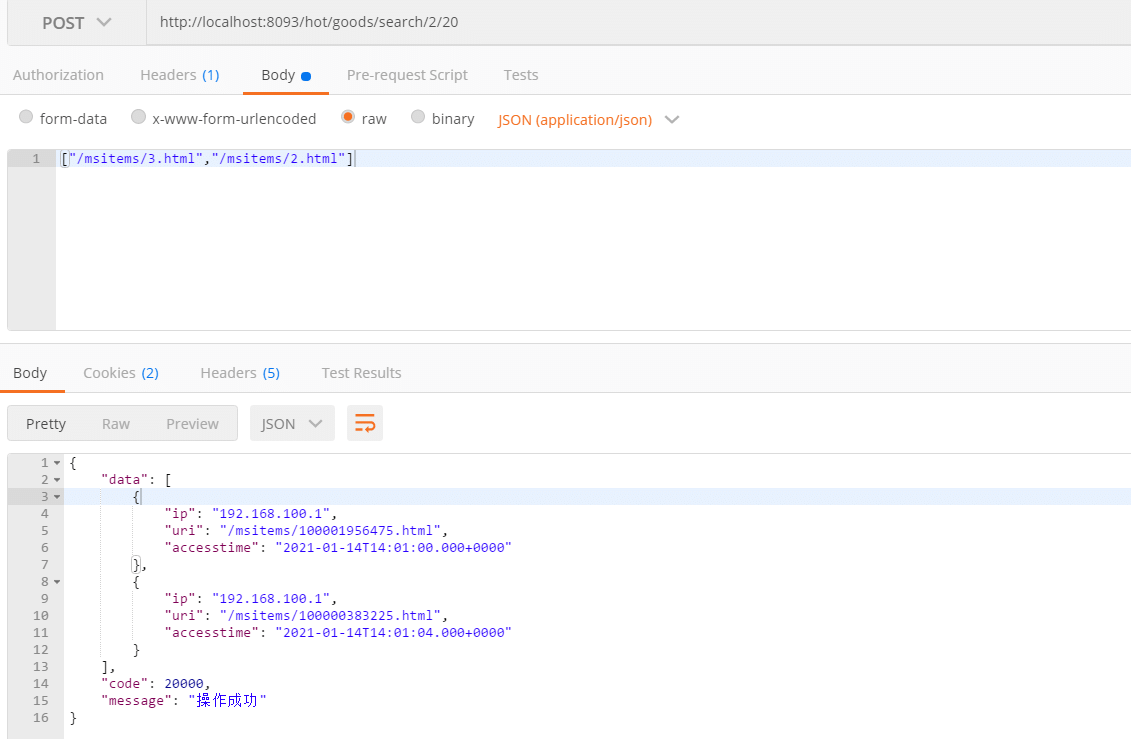Open the Pre-request Script tab
The image size is (1131, 739).
(x=407, y=75)
